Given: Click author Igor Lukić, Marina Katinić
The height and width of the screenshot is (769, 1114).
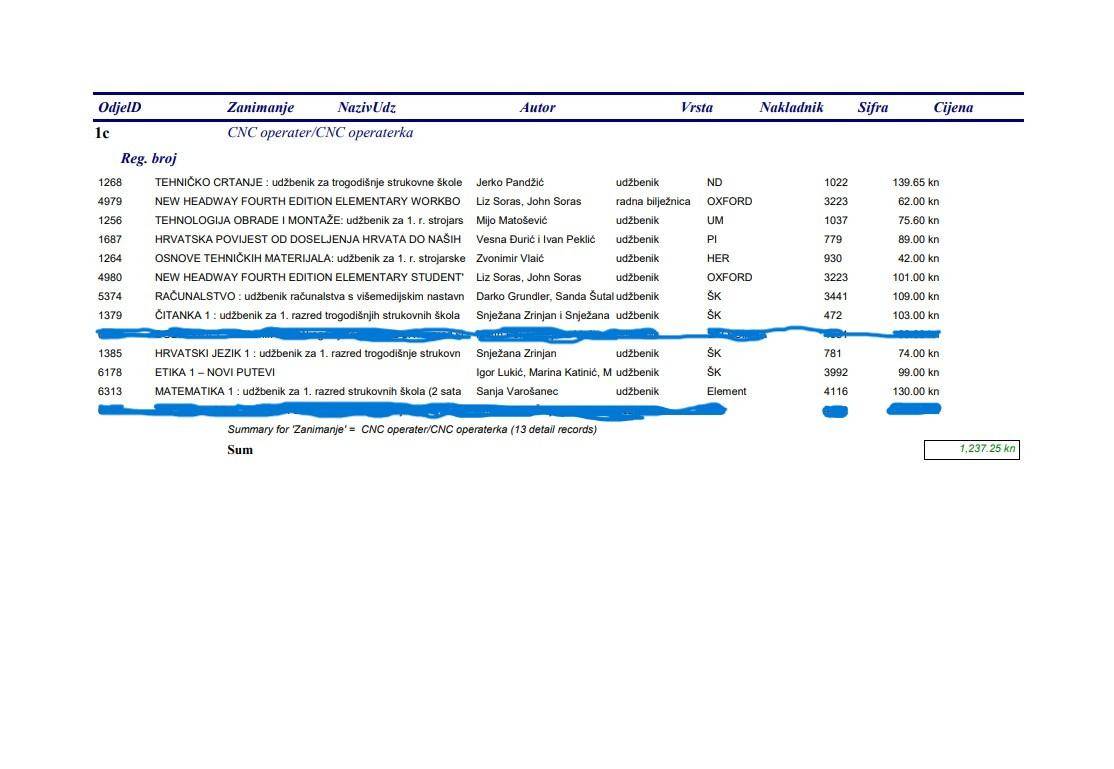Looking at the screenshot, I should (x=544, y=372).
